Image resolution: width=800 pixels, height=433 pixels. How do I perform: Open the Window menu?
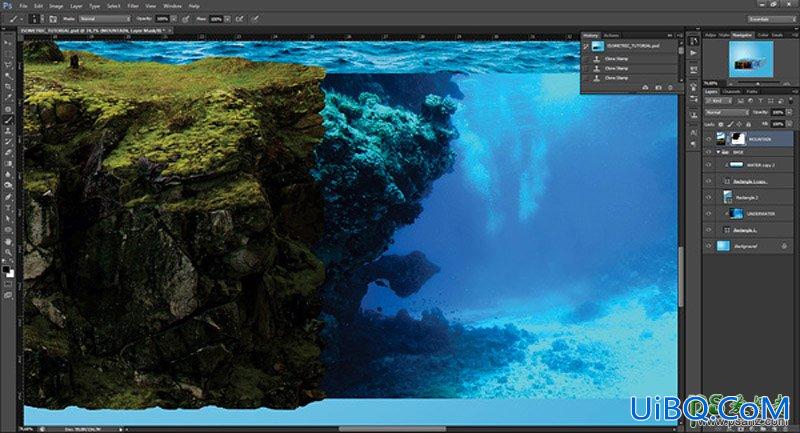172,6
